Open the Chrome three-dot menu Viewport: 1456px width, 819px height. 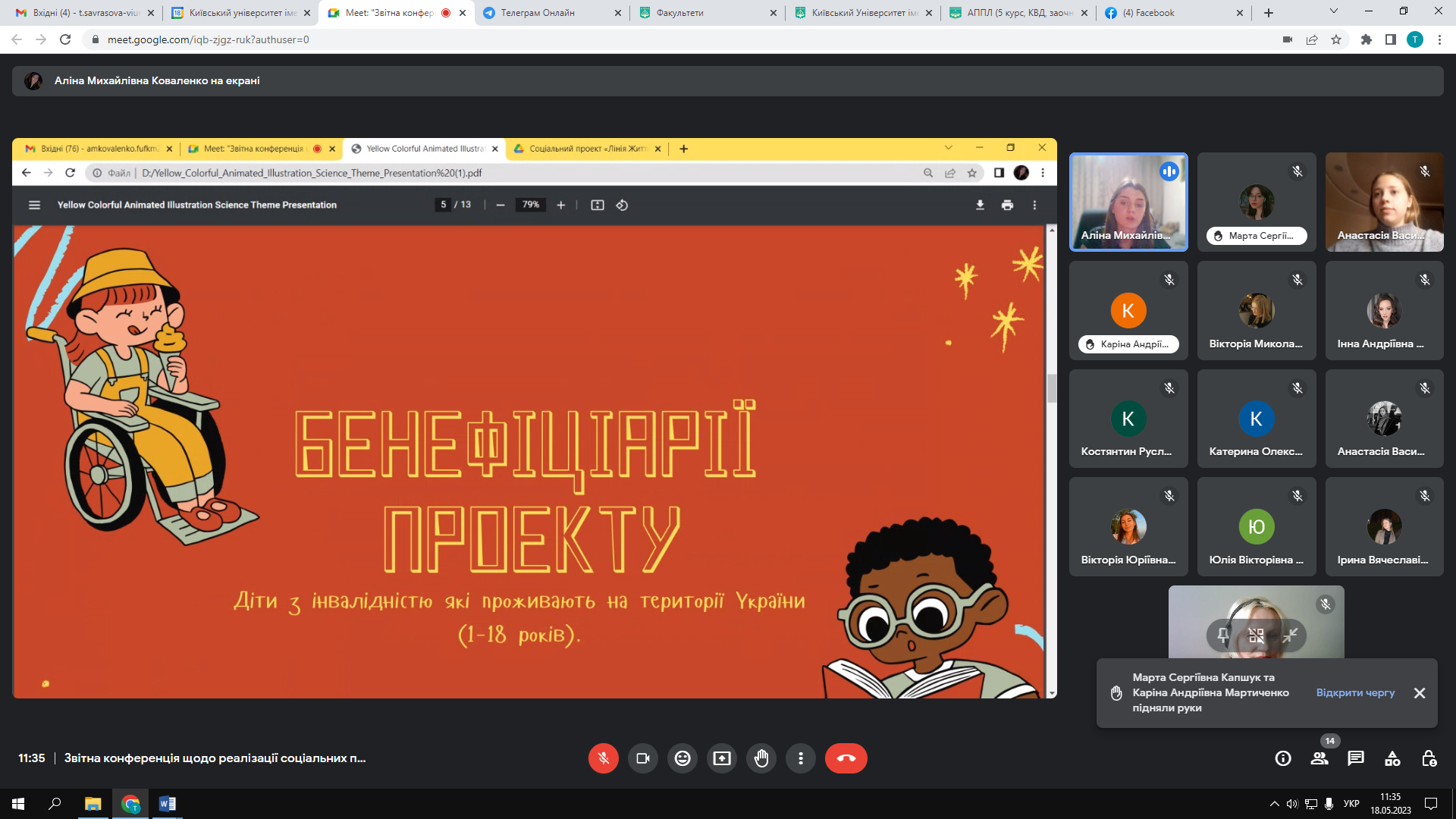(x=1439, y=39)
